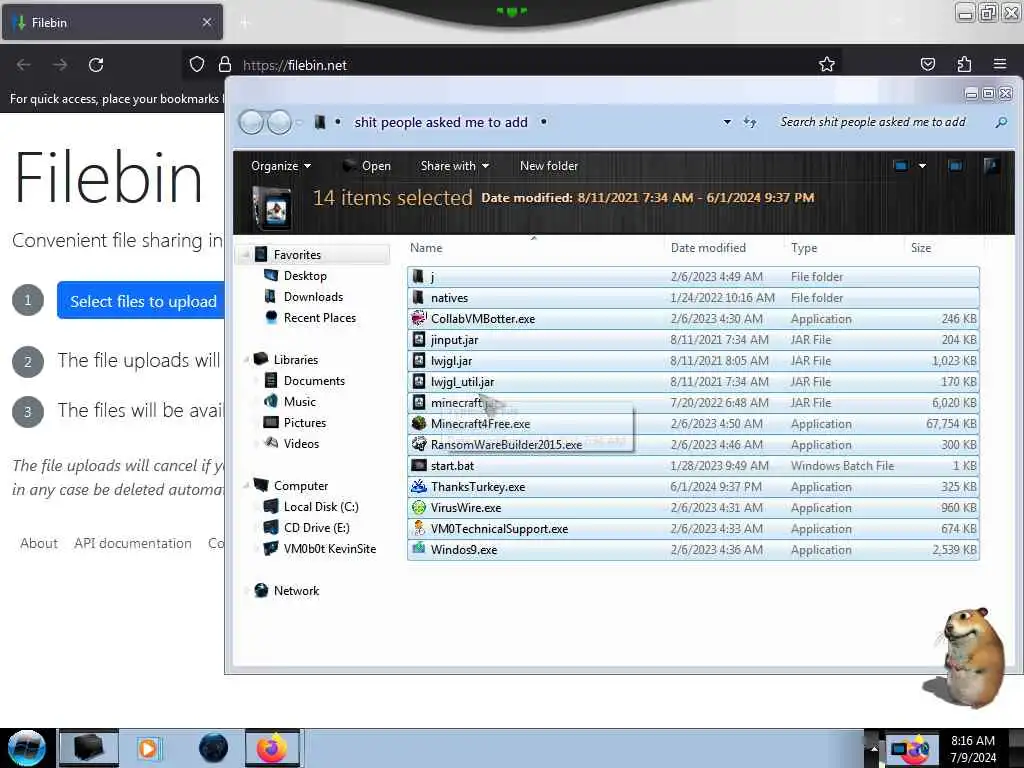Click the VirusWire.exe icon

point(419,507)
